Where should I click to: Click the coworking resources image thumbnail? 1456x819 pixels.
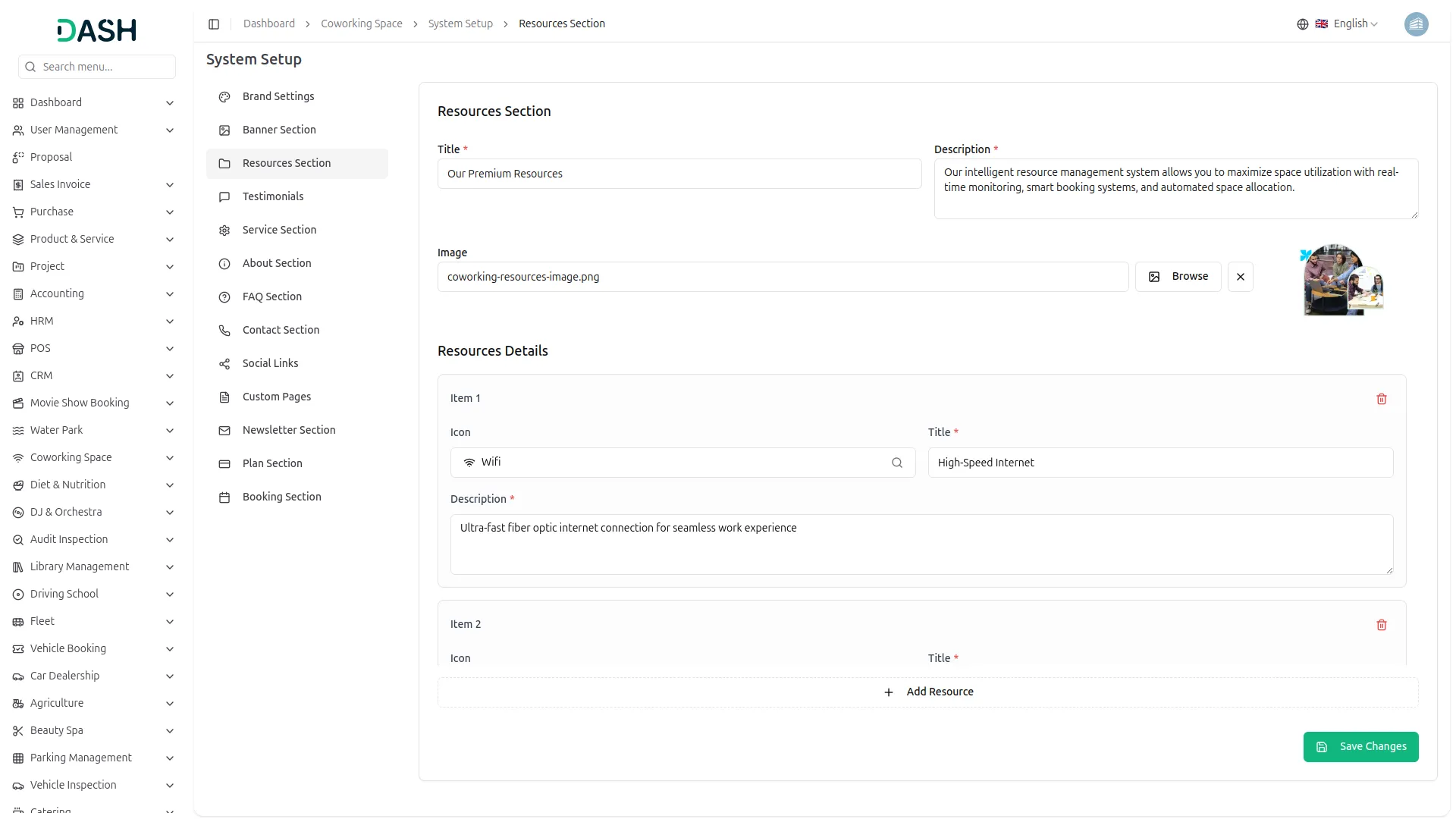pos(1342,280)
